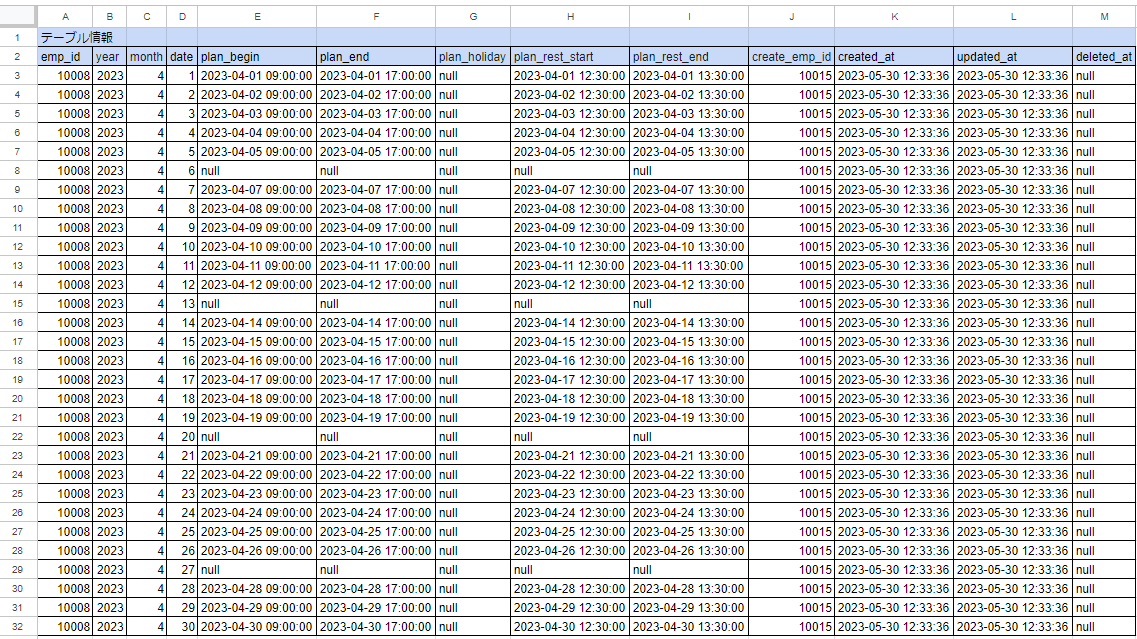
Task: Click the plan_rest_start cell 2023-04-23 12:30:00
Action: click(x=570, y=493)
